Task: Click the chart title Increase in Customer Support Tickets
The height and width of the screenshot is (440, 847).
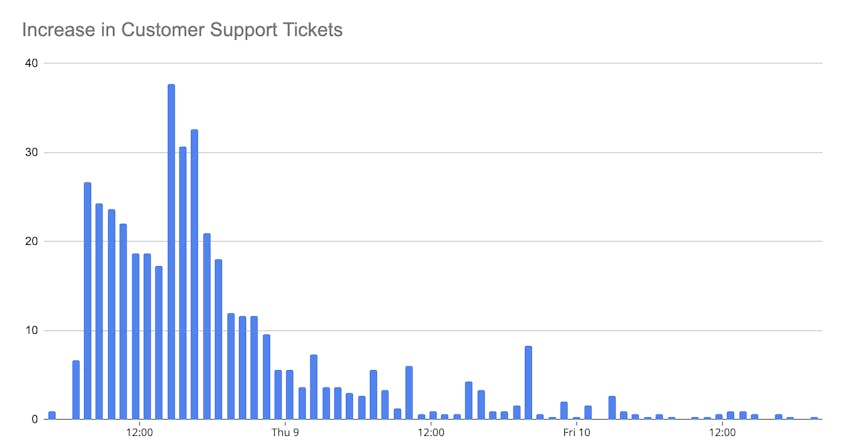Action: click(182, 30)
